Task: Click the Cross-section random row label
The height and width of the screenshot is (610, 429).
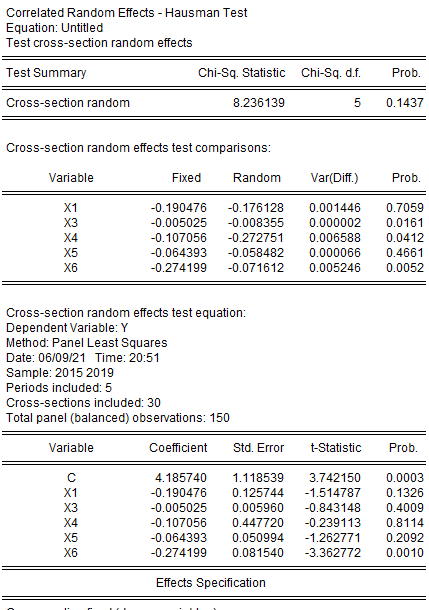Action: pos(68,103)
